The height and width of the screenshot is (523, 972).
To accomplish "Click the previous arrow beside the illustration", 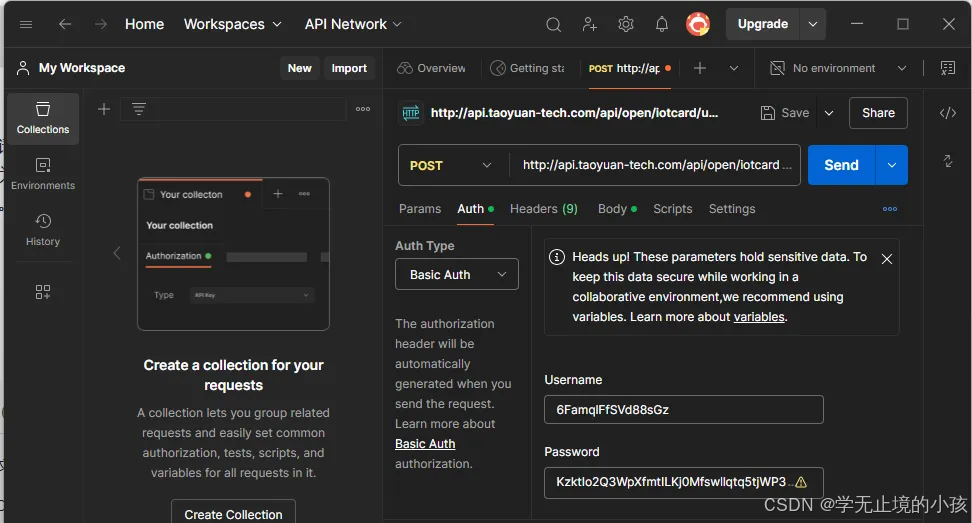I will 117,253.
